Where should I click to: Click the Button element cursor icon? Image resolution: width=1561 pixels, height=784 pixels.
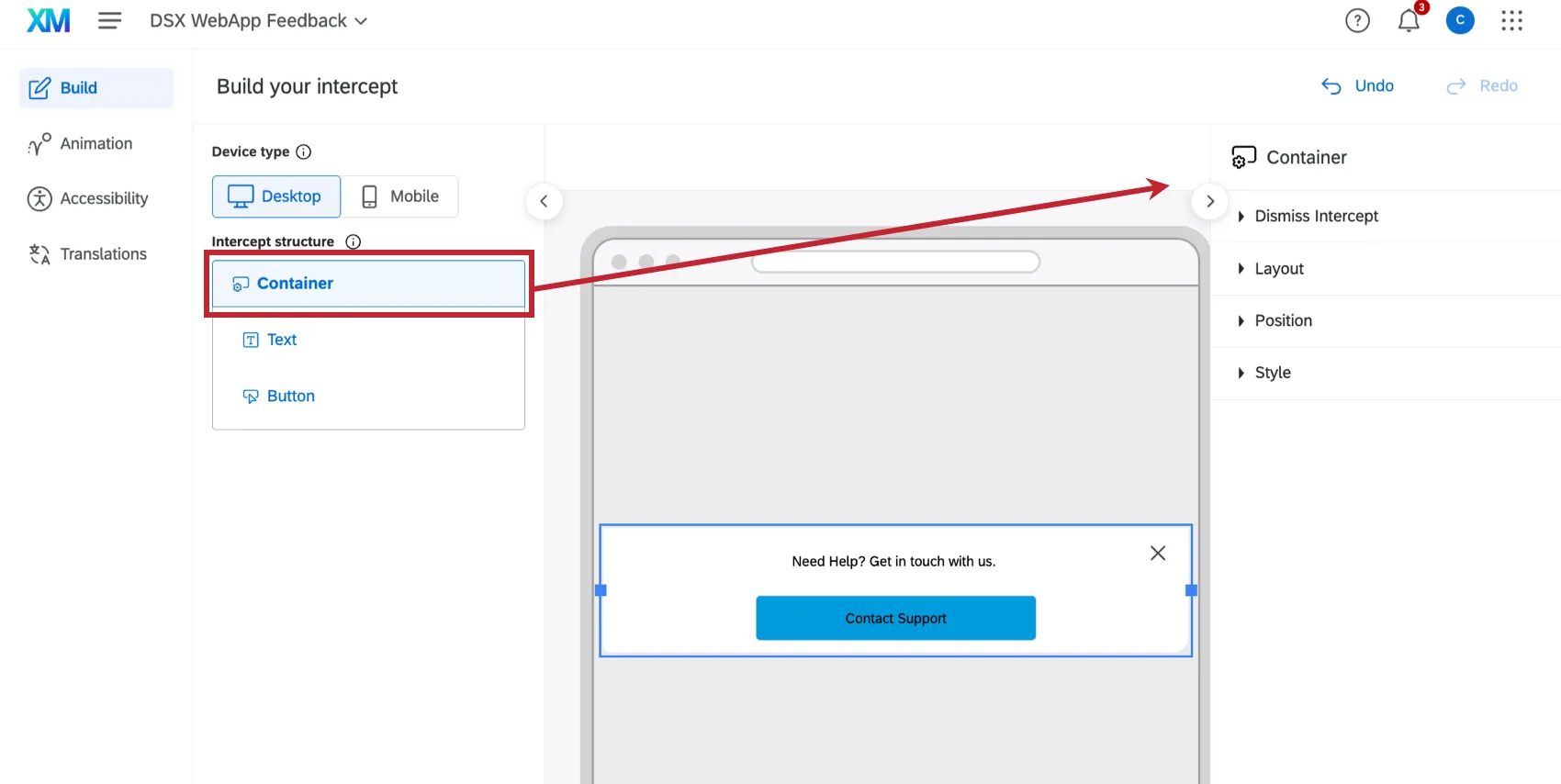coord(251,397)
